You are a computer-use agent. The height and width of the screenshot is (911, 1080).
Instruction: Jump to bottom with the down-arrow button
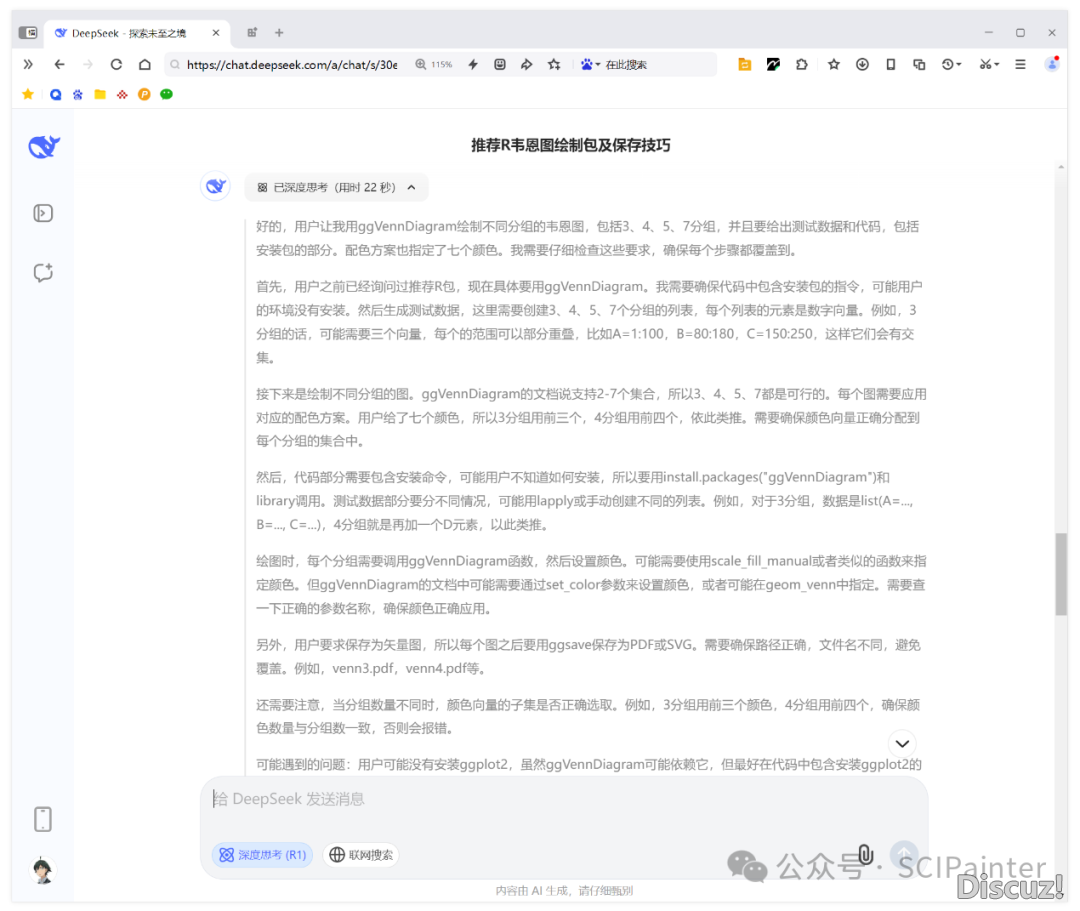[902, 744]
